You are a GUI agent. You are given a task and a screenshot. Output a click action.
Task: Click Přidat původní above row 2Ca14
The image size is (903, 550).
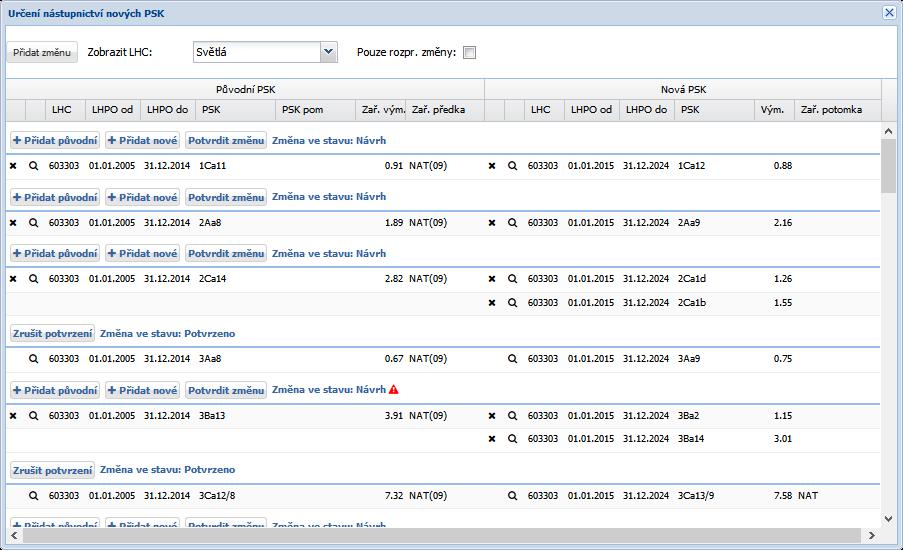click(55, 253)
